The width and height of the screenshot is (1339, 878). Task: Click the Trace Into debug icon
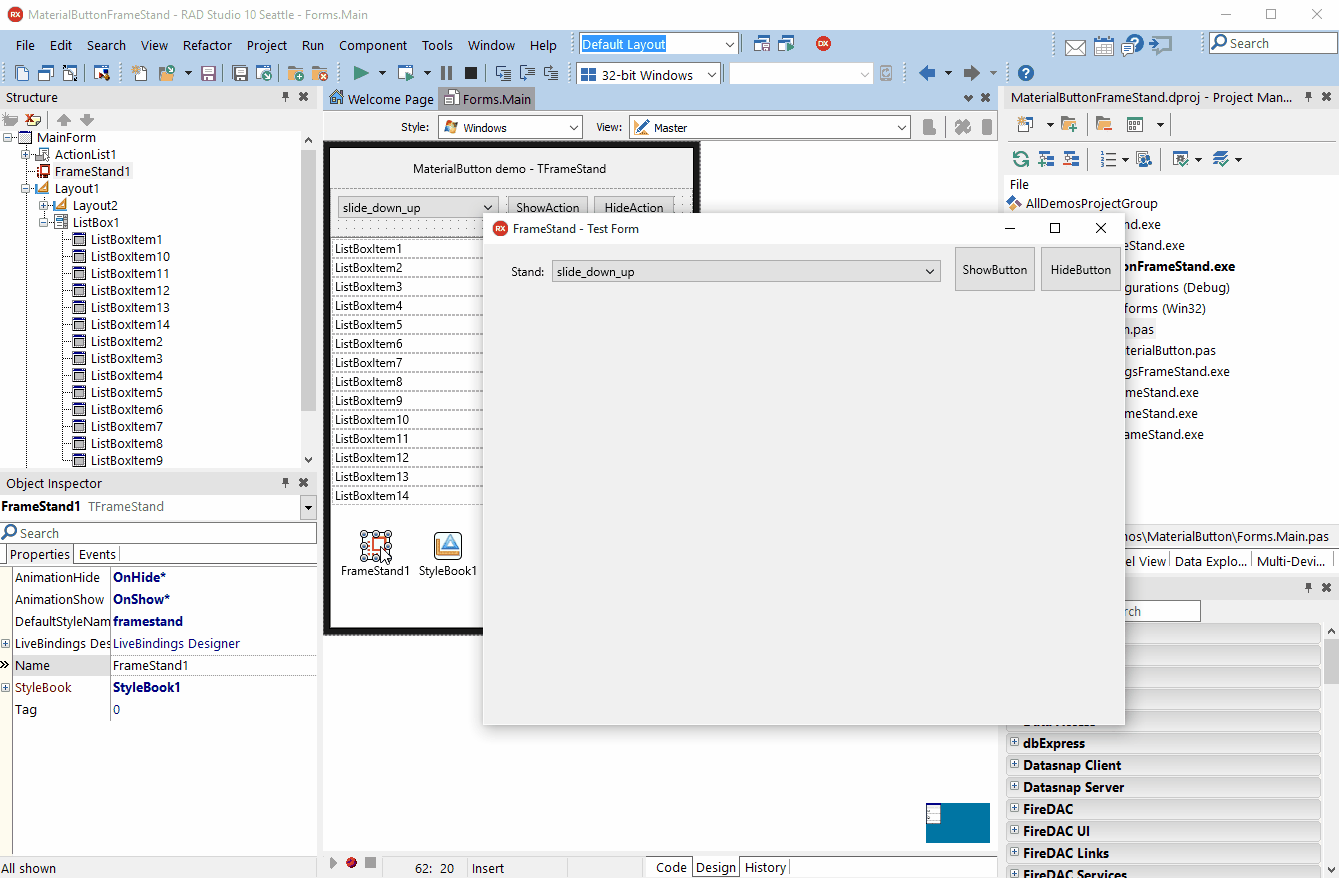[503, 73]
